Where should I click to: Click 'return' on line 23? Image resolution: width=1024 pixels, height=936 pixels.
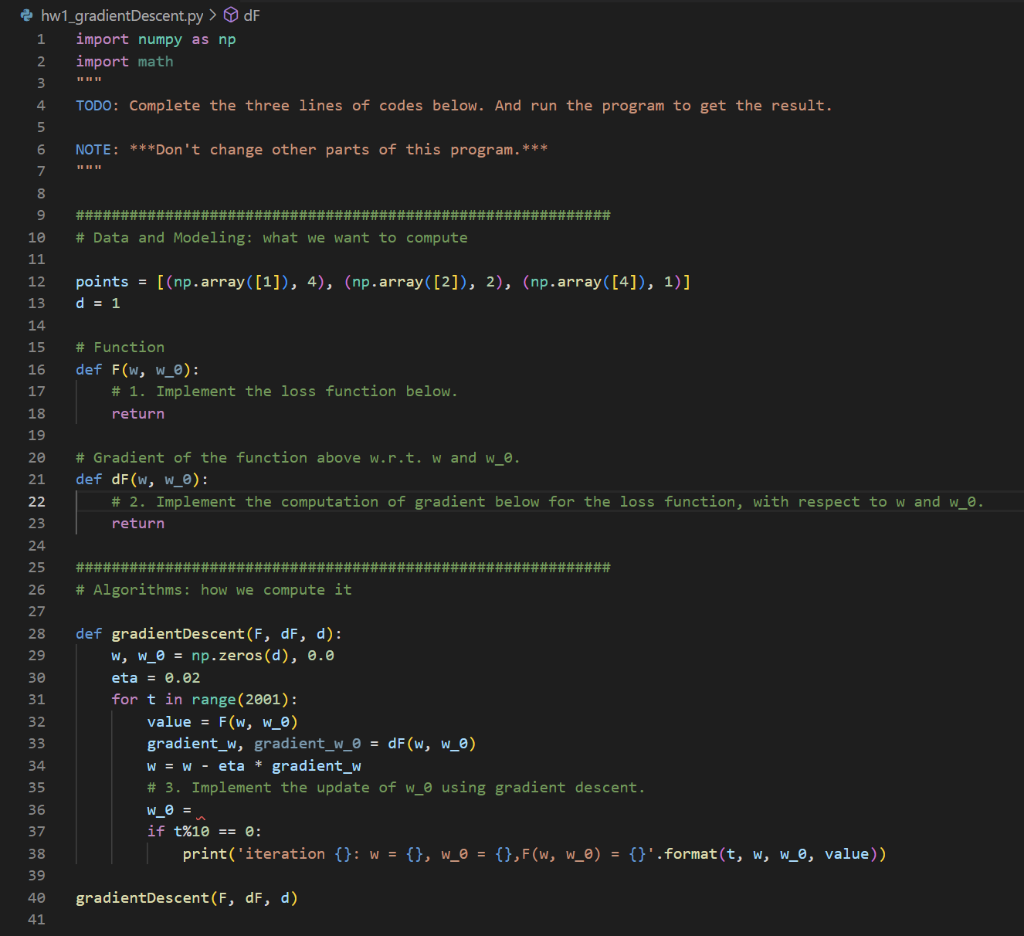tap(138, 524)
